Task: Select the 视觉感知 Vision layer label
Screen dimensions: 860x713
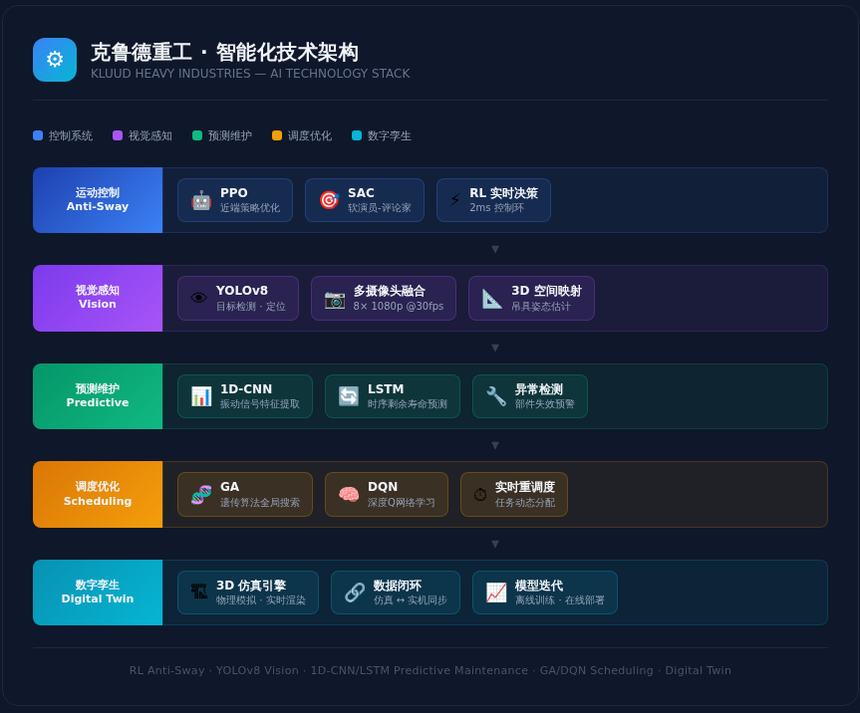Action: click(x=98, y=298)
